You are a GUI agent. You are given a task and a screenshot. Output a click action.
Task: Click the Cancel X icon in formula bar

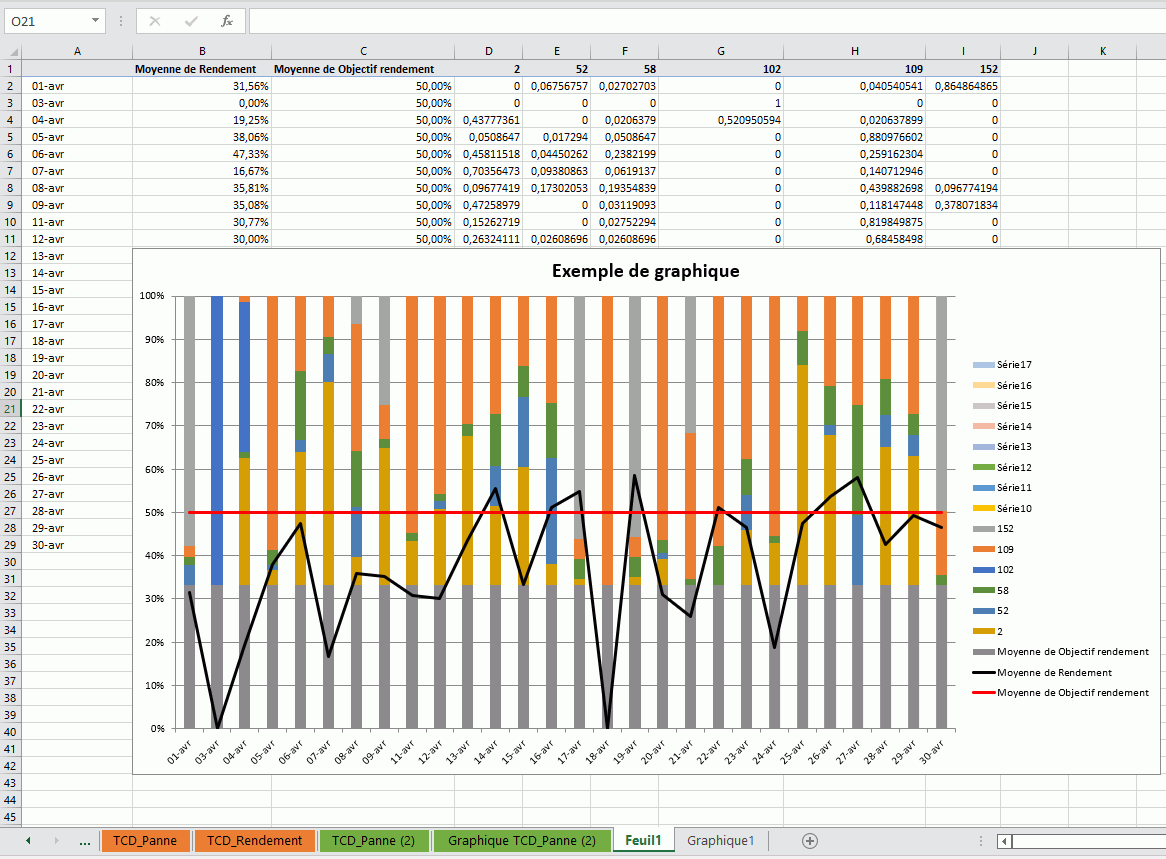pyautogui.click(x=155, y=21)
